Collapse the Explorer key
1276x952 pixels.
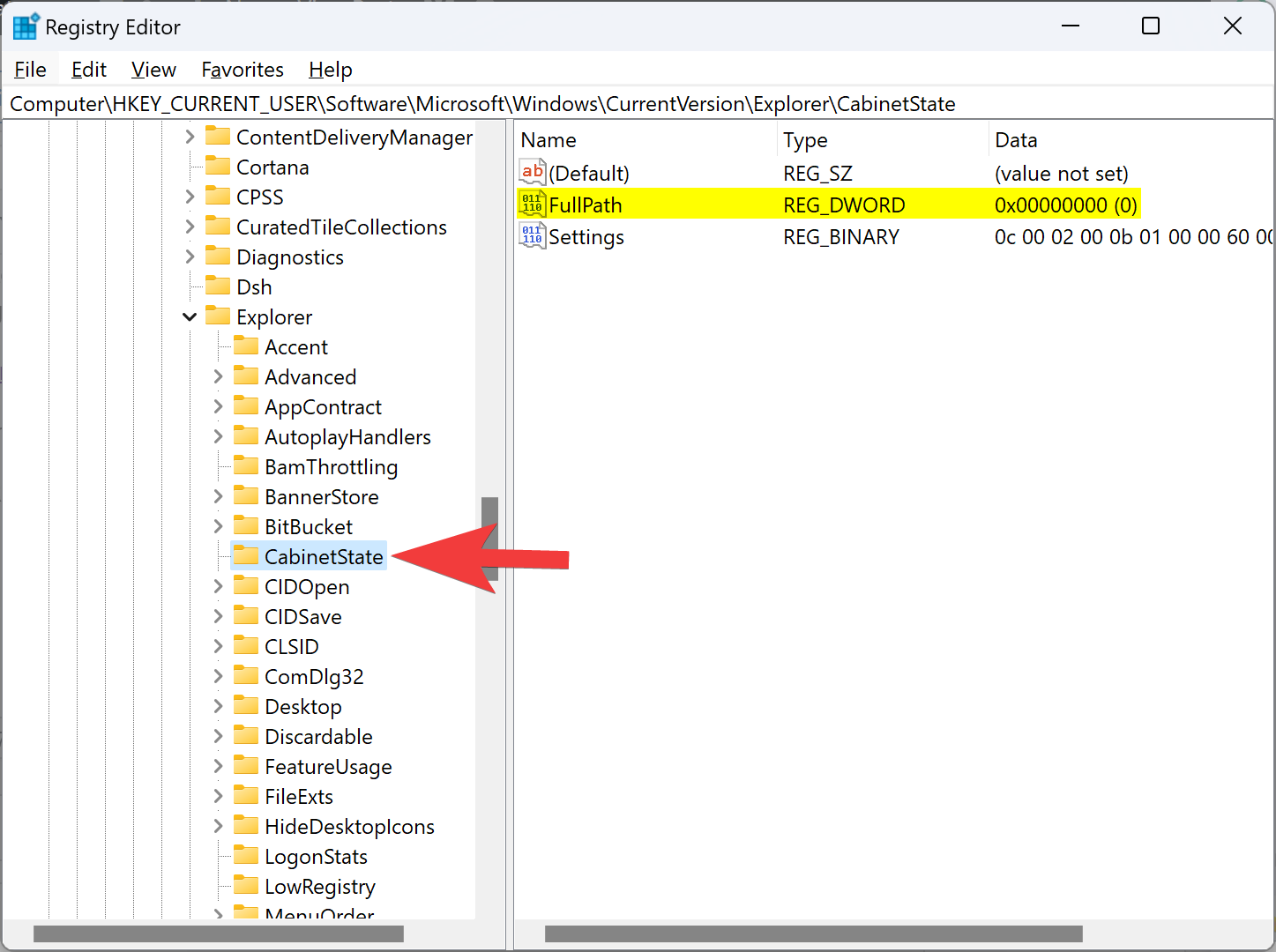190,316
